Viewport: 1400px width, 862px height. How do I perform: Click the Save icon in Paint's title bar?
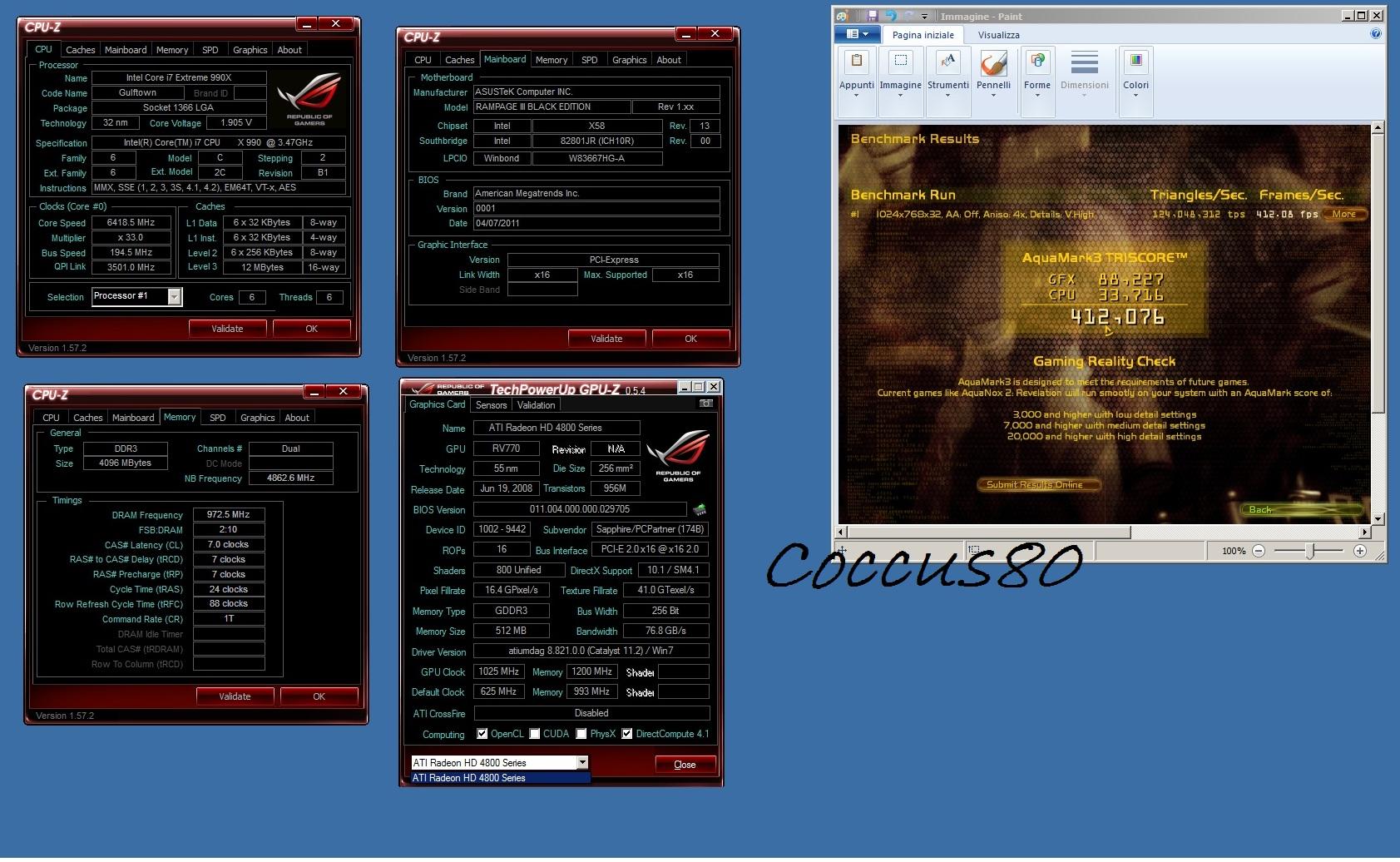pos(872,16)
